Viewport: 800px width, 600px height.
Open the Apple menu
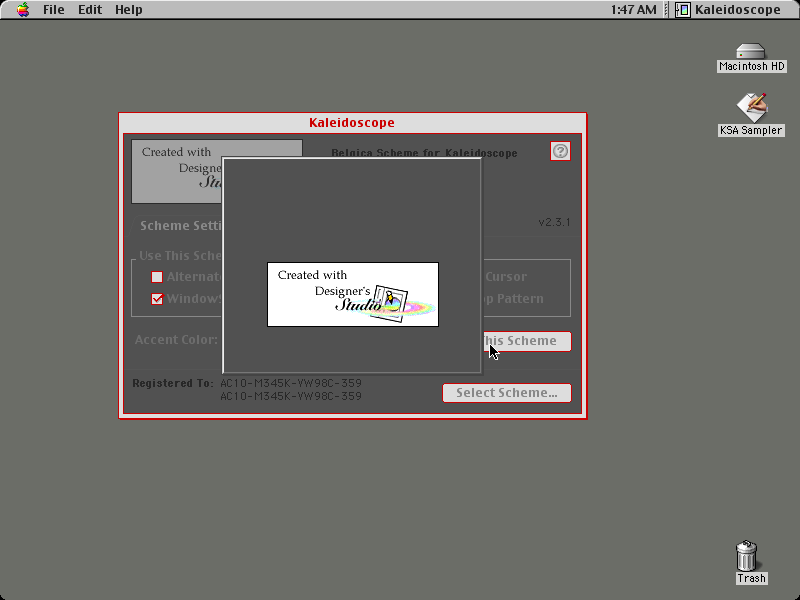(22, 10)
